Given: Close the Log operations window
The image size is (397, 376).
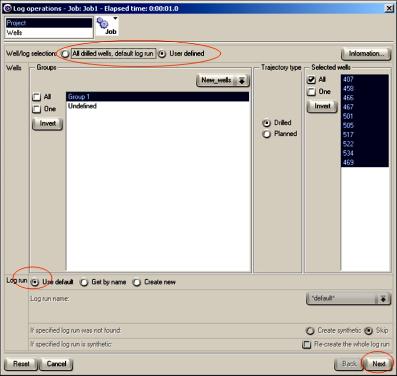Looking at the screenshot, I should (x=389, y=8).
